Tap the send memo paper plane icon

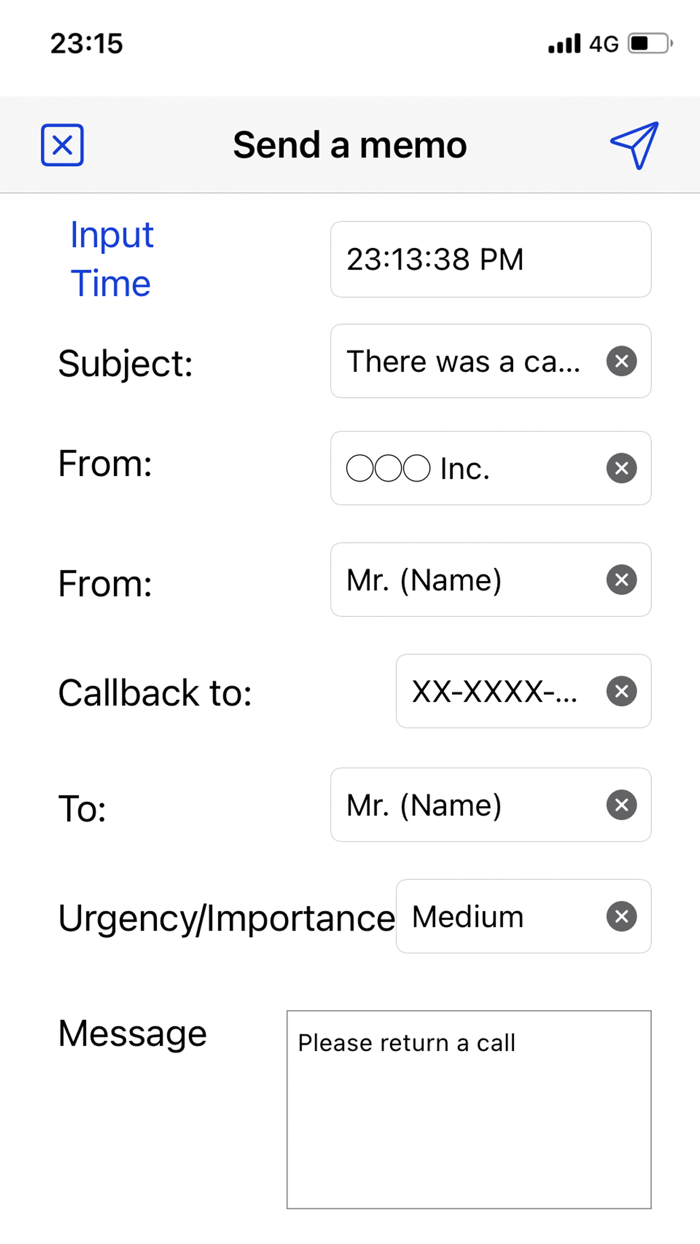(x=634, y=146)
